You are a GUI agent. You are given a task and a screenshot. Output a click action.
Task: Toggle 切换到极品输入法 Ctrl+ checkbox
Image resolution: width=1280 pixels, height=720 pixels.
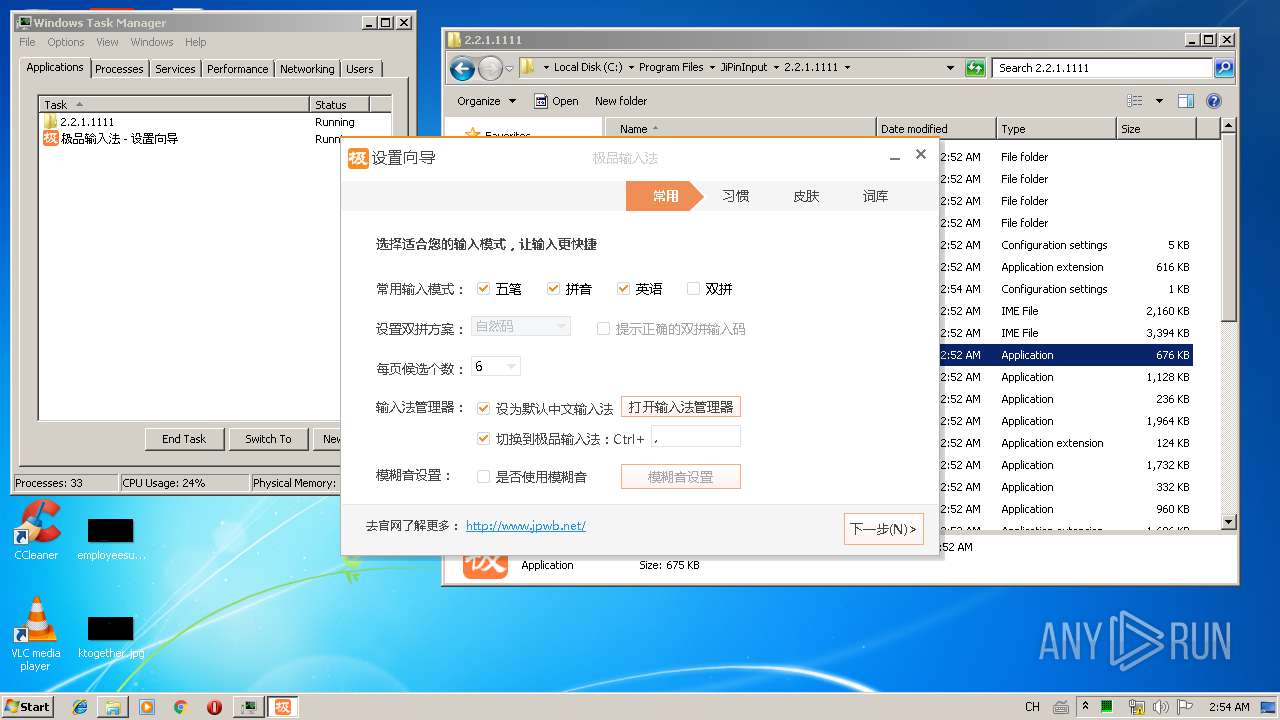pyautogui.click(x=484, y=439)
